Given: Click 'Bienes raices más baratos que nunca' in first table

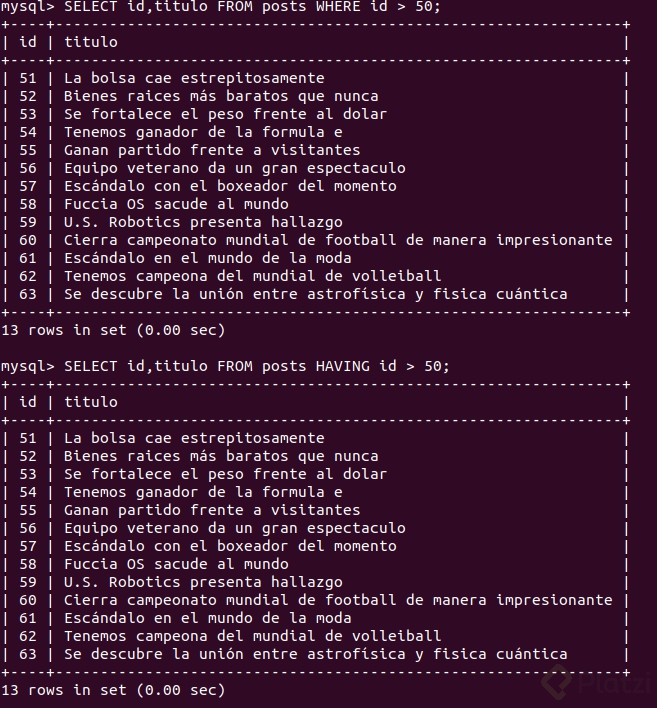Looking at the screenshot, I should (221, 96).
